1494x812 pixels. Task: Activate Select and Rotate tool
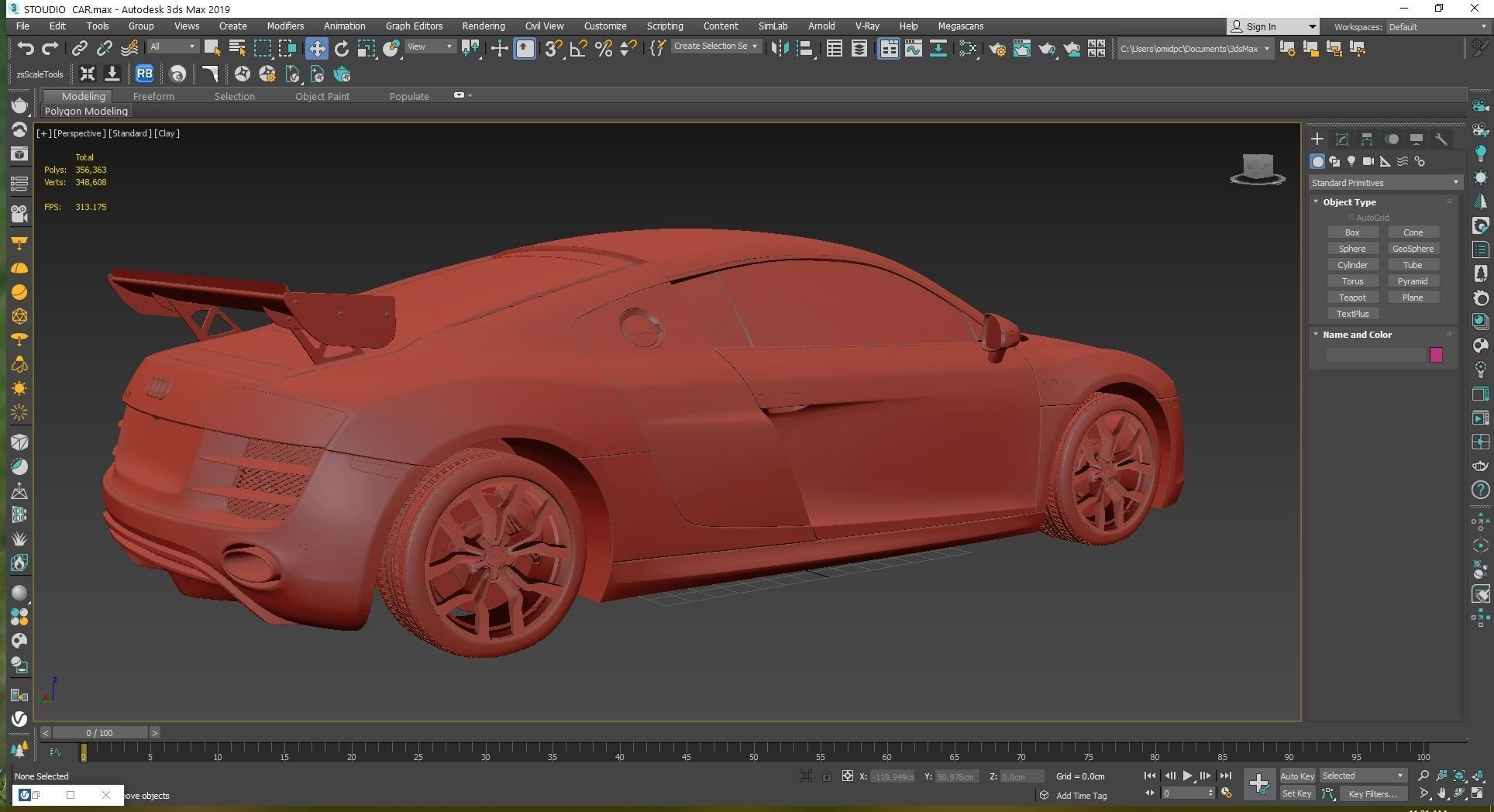tap(342, 49)
